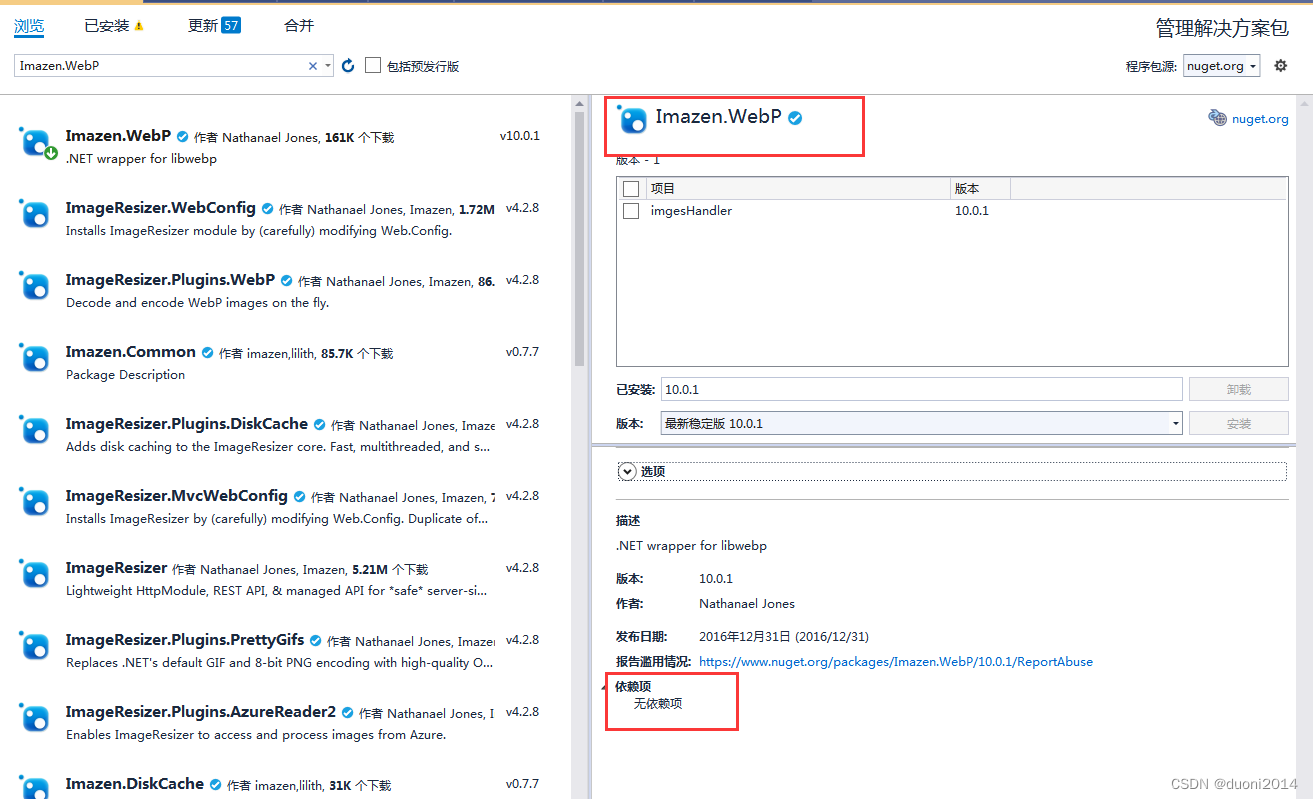1313x799 pixels.
Task: Open the ReportAbuse nuget.org link
Action: coord(896,662)
